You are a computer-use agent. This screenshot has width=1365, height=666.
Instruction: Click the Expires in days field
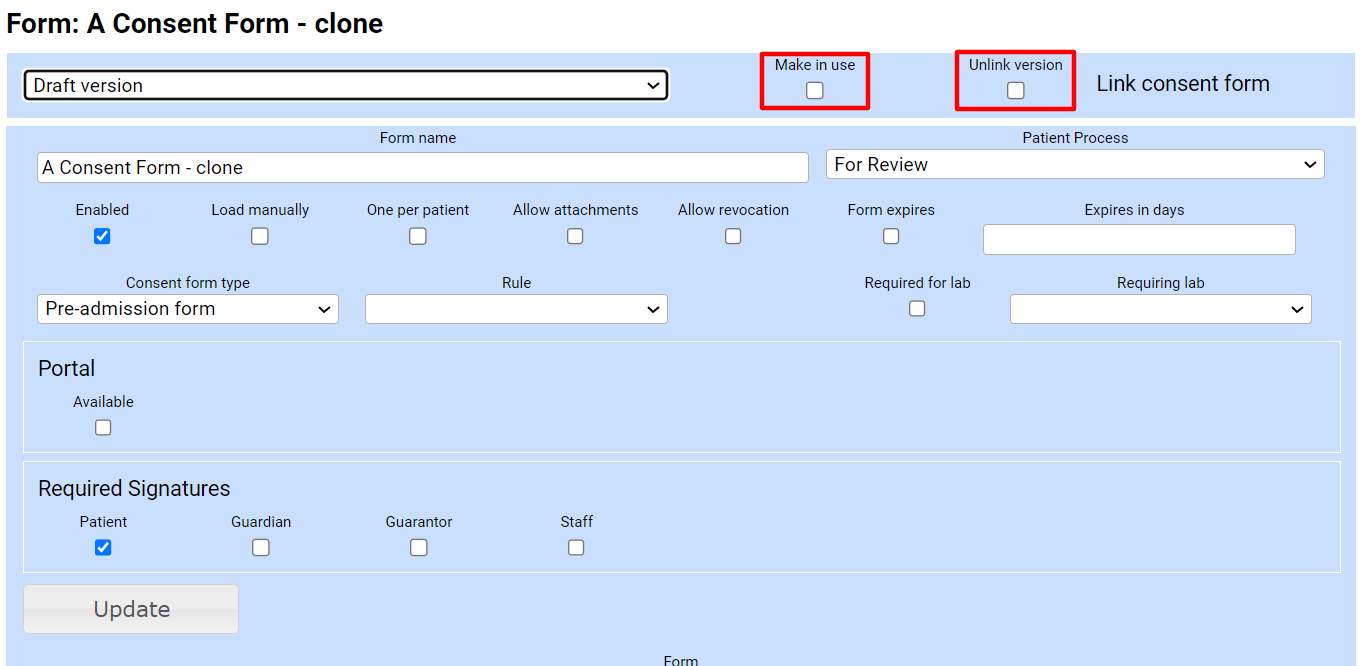coord(1138,239)
